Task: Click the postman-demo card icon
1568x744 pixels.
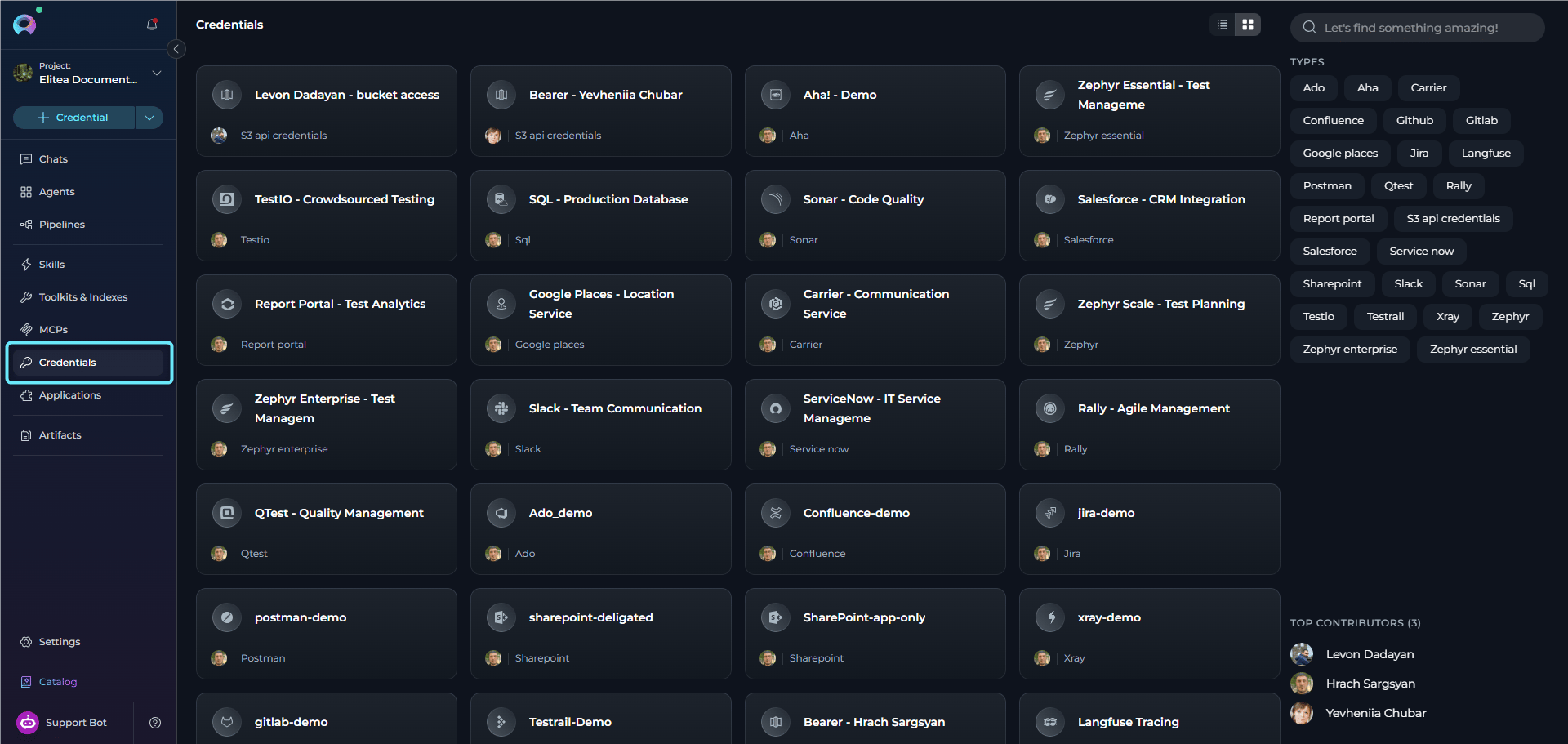Action: coord(227,618)
